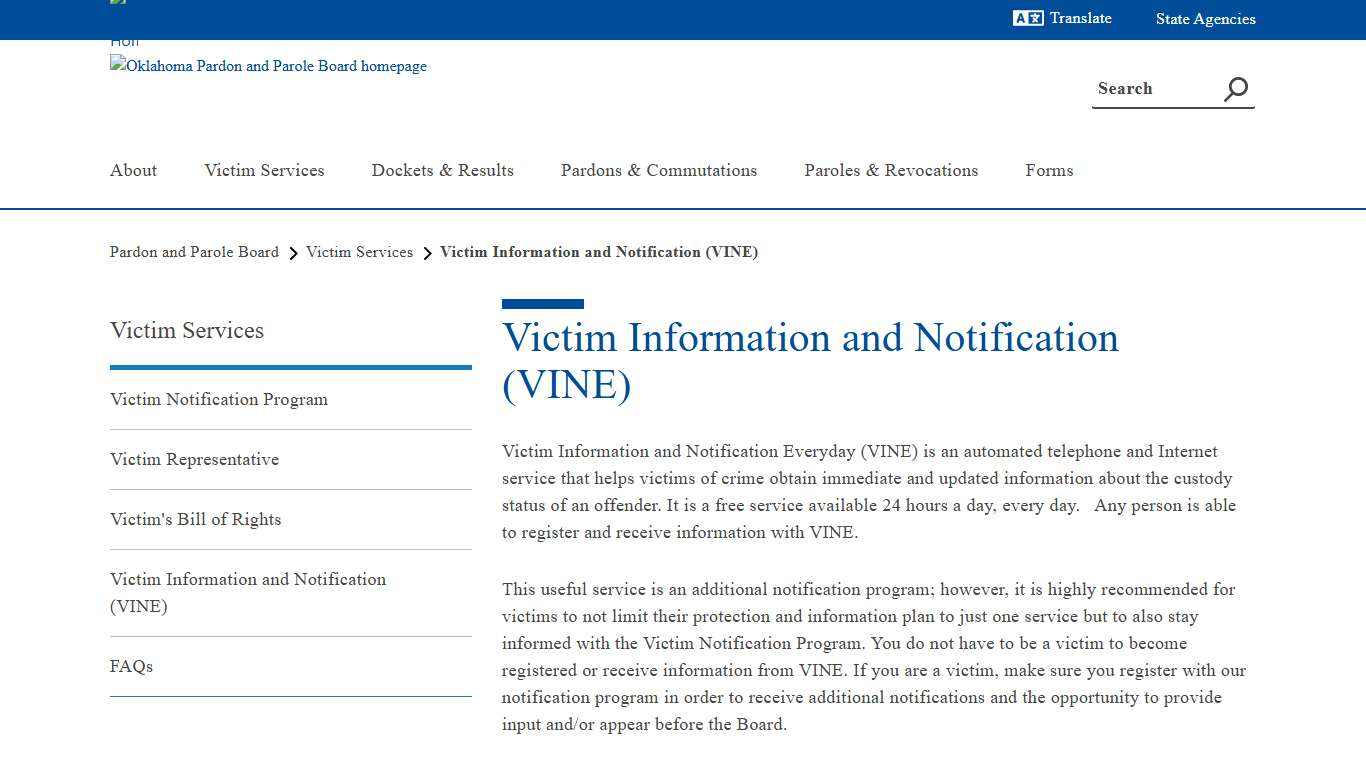Select Victim Notification Program in sidebar
This screenshot has width=1366, height=768.
[219, 399]
